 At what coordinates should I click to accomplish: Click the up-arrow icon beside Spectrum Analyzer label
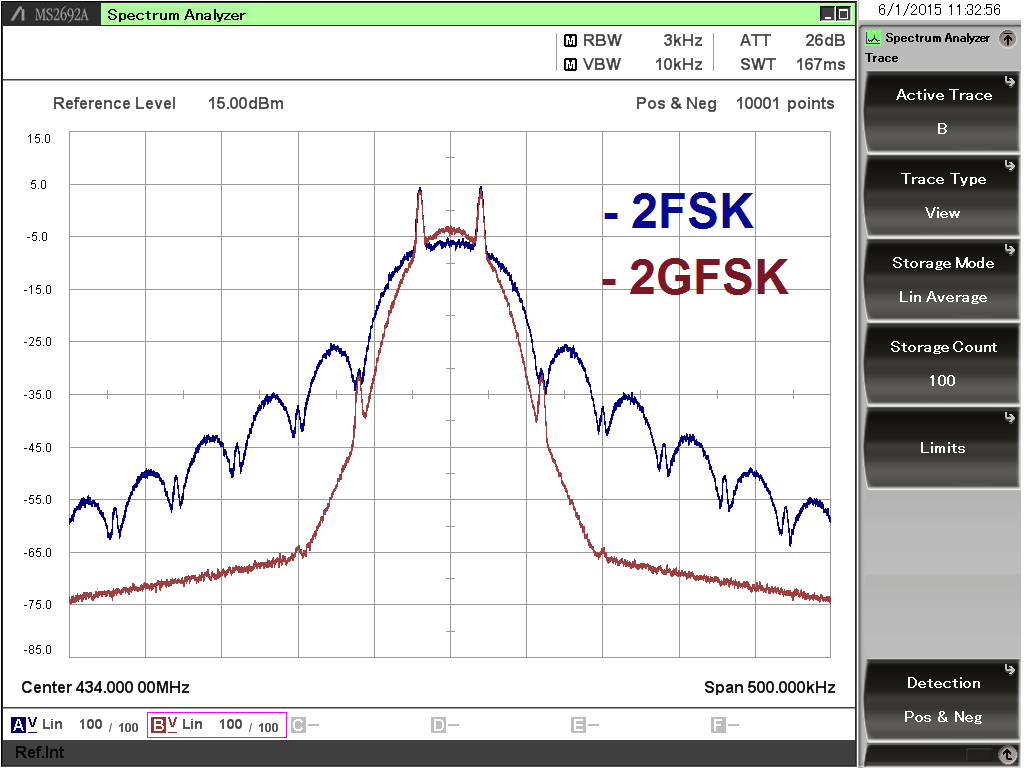(1008, 38)
